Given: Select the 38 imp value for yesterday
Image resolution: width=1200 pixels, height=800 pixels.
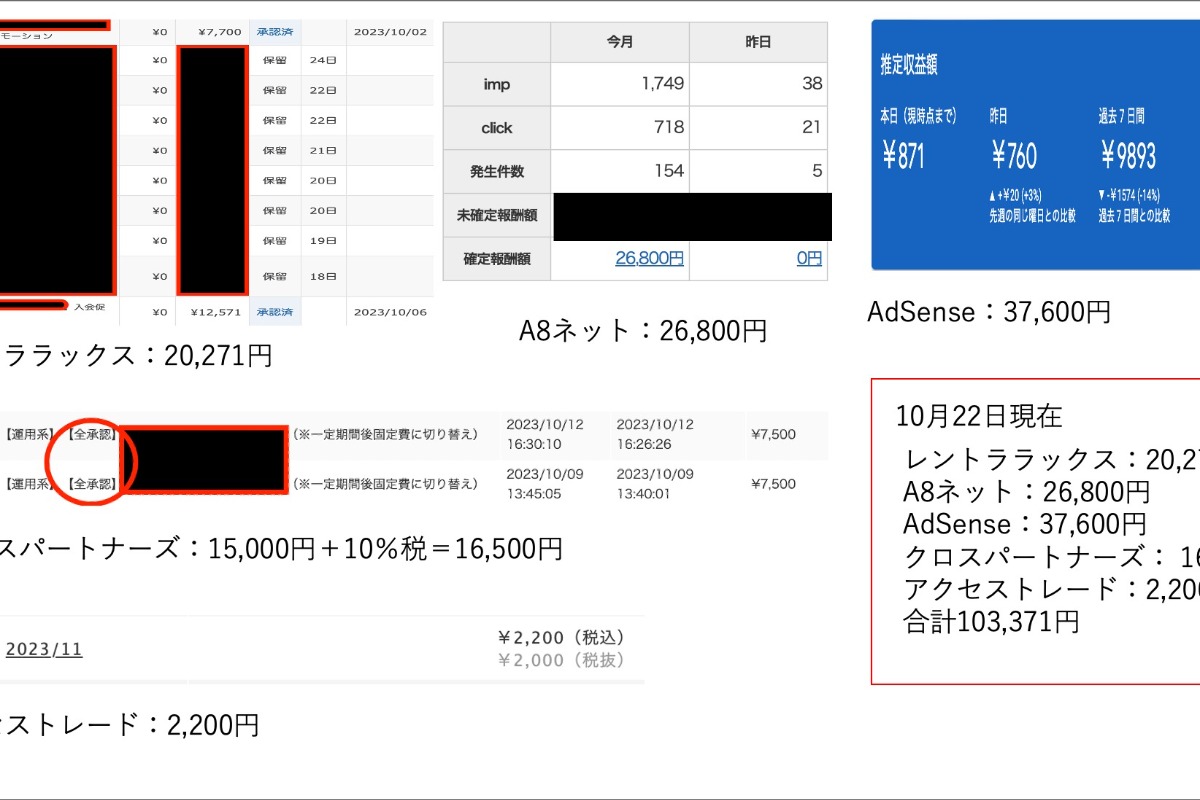Looking at the screenshot, I should [x=812, y=84].
